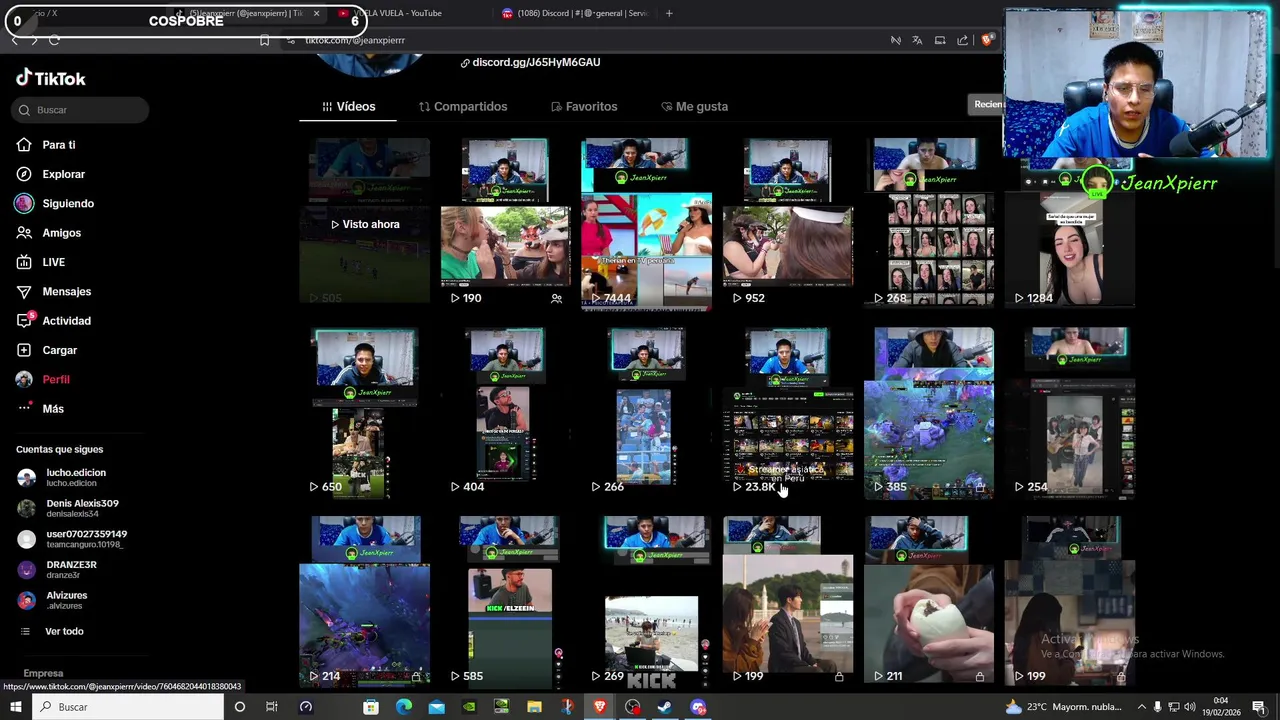Open the video with 404 views
The width and height of the screenshot is (1280, 720).
(x=505, y=413)
